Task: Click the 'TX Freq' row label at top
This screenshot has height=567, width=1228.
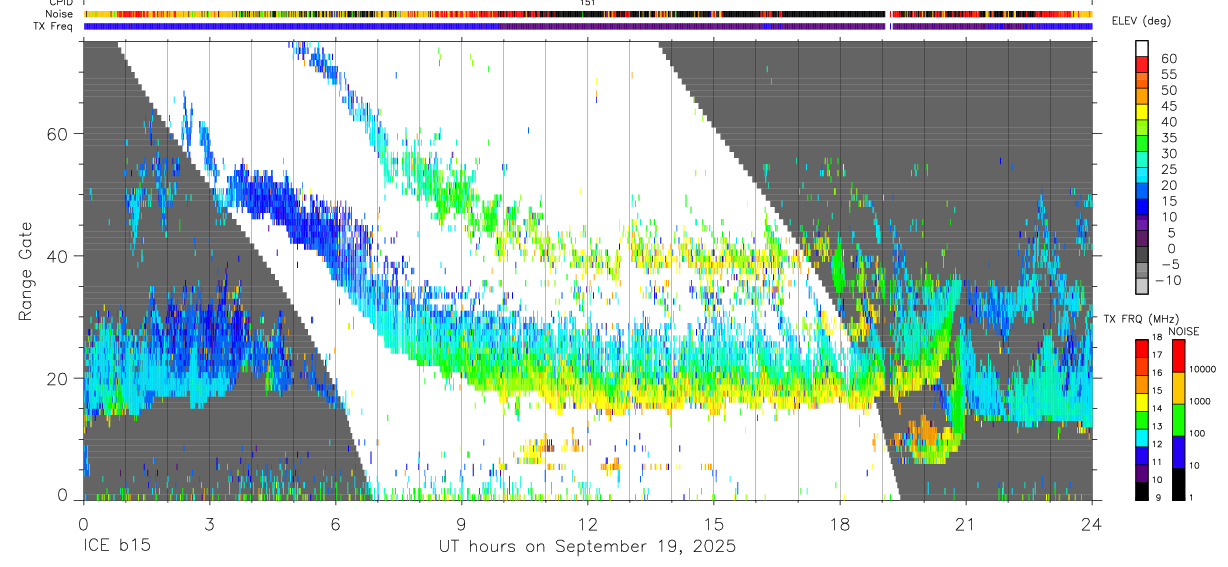Action: [x=54, y=26]
